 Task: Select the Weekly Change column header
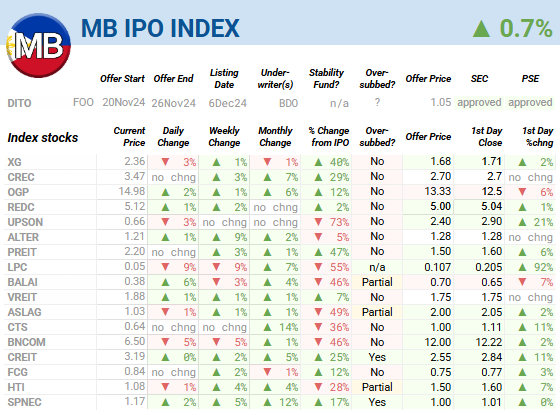pos(224,136)
